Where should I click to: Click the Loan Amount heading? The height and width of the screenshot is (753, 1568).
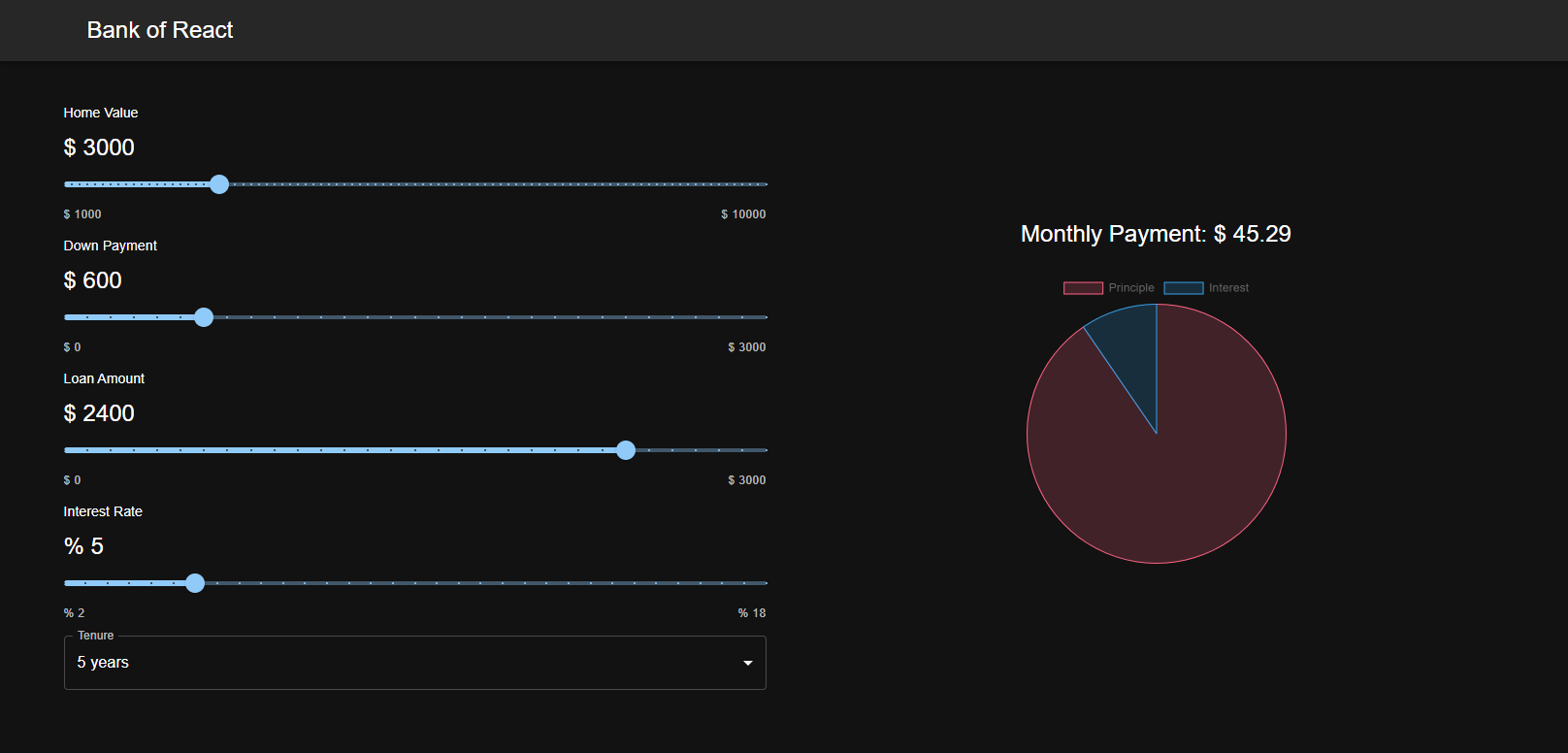pos(104,378)
